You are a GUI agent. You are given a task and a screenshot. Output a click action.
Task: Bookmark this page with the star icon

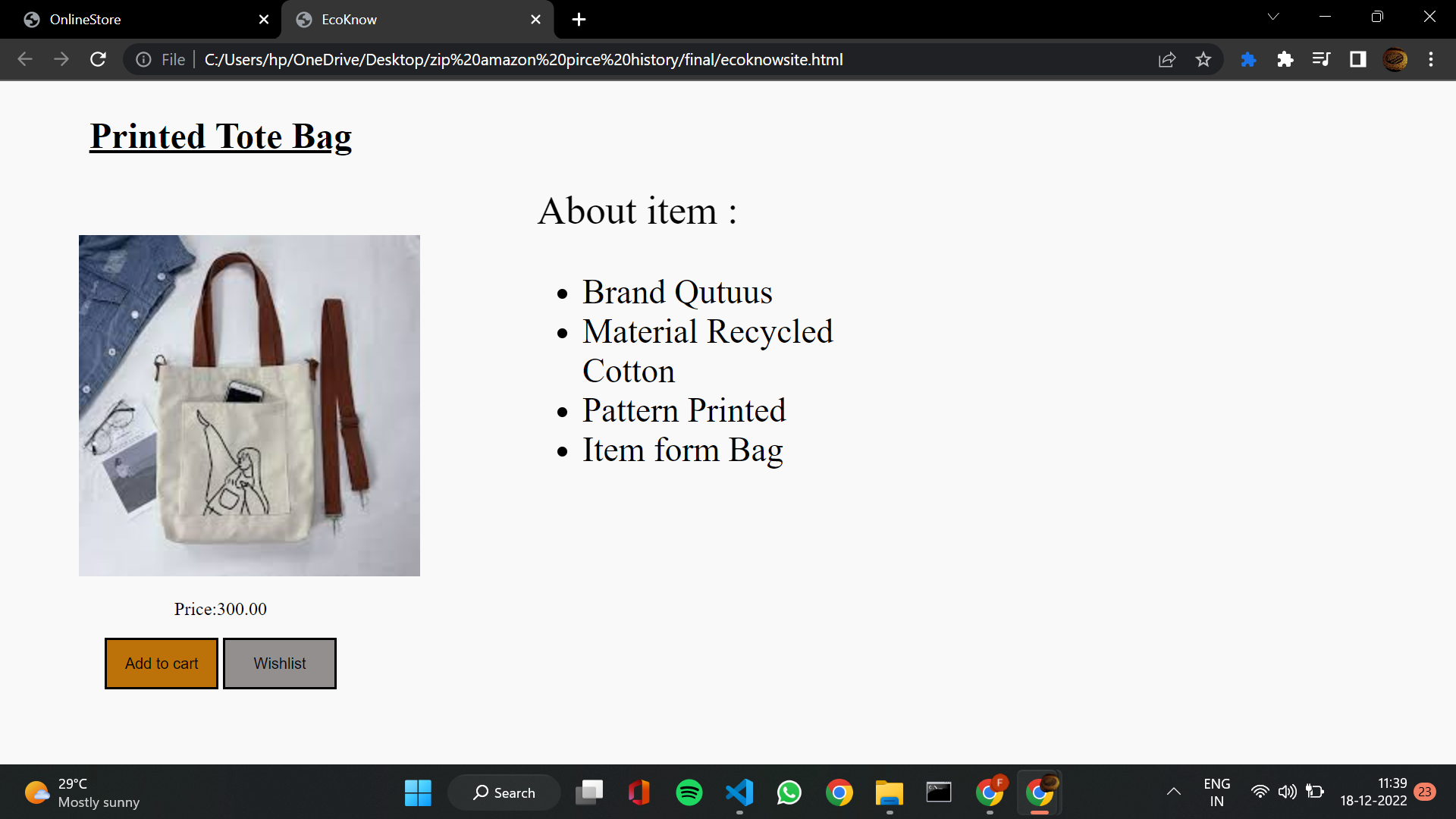1203,59
